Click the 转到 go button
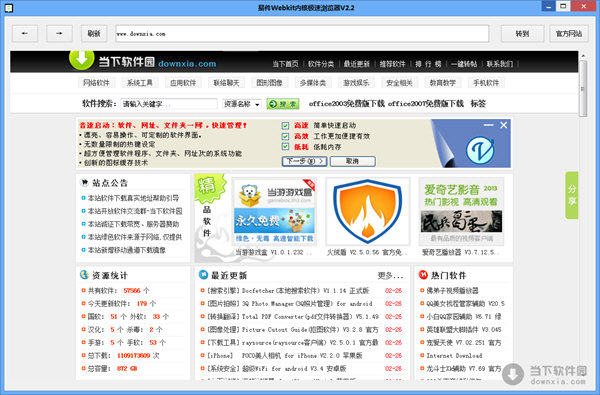Image resolution: width=600 pixels, height=395 pixels. point(522,34)
